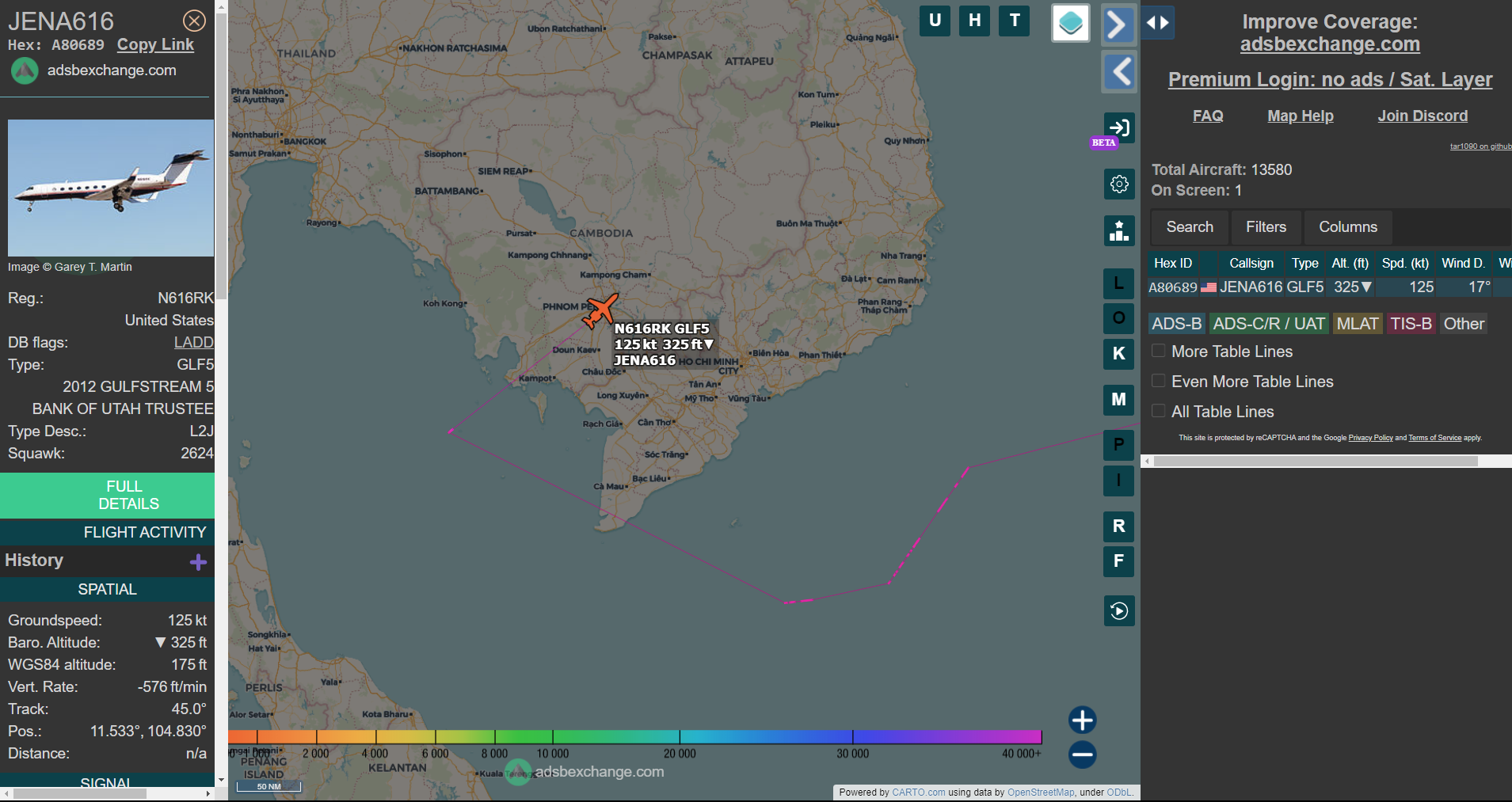Open the replay playback icon
Image resolution: width=1512 pixels, height=802 pixels.
pyautogui.click(x=1119, y=611)
